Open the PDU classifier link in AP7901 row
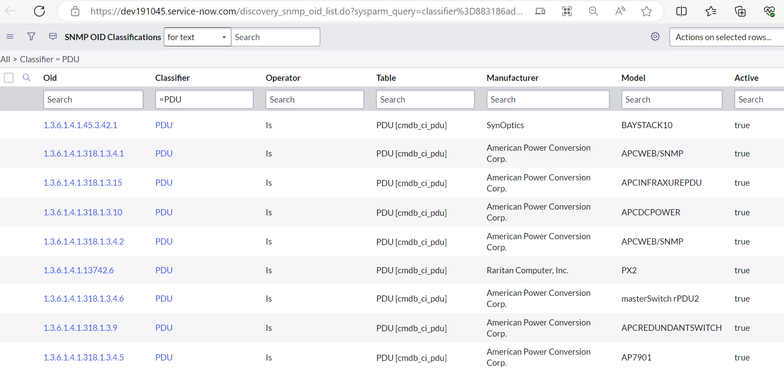Image resolution: width=784 pixels, height=390 pixels. (x=164, y=358)
